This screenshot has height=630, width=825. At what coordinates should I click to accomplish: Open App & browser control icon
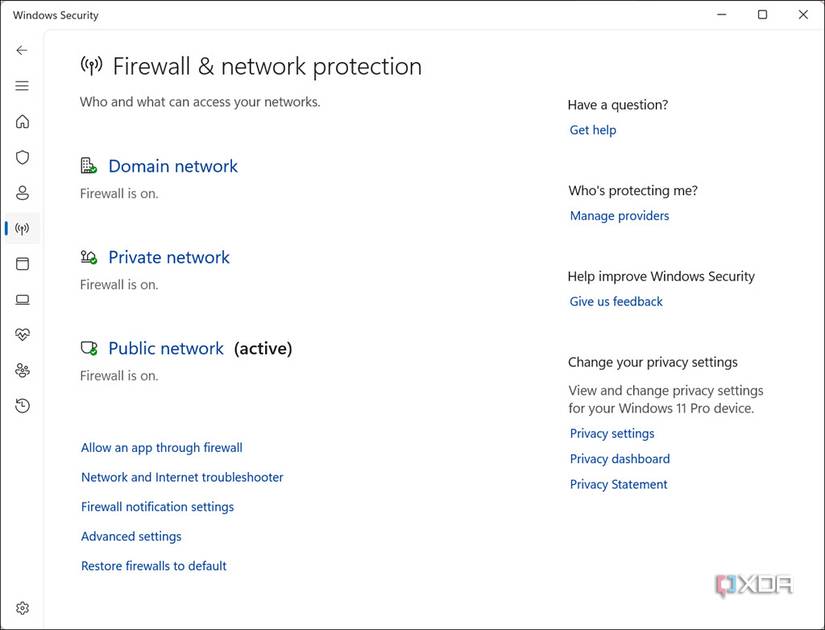tap(22, 264)
